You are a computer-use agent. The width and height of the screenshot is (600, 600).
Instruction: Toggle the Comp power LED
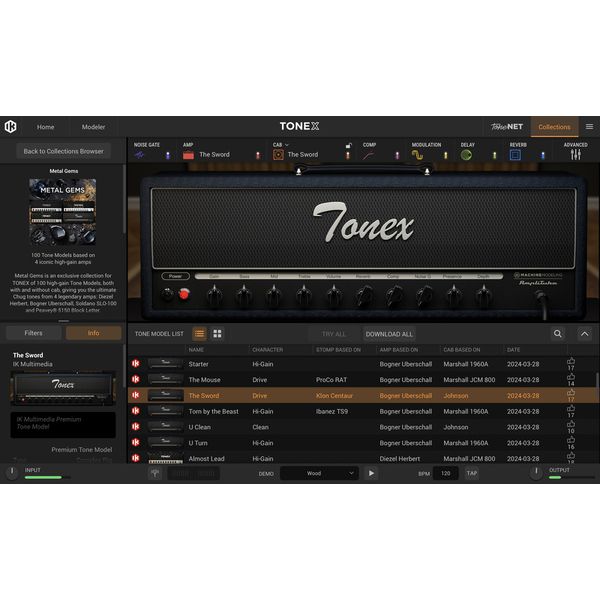[x=397, y=155]
